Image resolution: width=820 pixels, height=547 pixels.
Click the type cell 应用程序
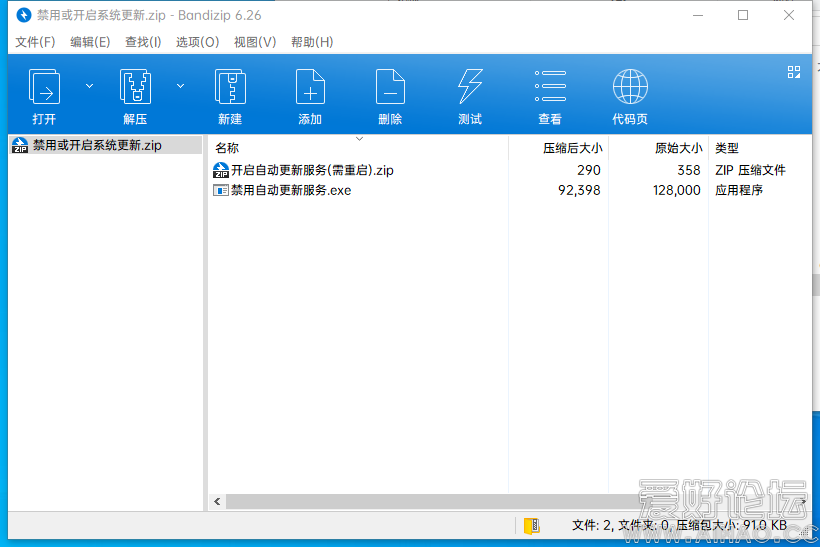tap(739, 190)
